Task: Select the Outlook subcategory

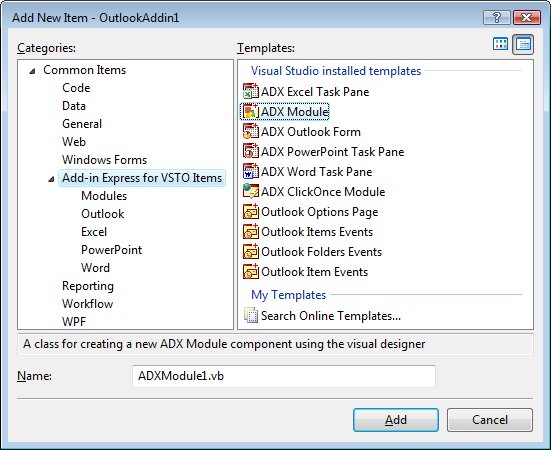Action: point(103,214)
